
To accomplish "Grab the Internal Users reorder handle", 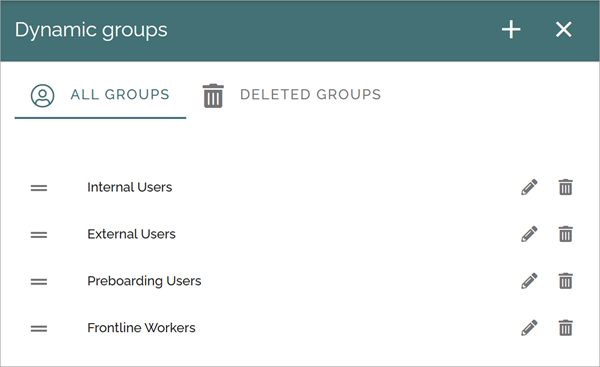I will [x=39, y=188].
